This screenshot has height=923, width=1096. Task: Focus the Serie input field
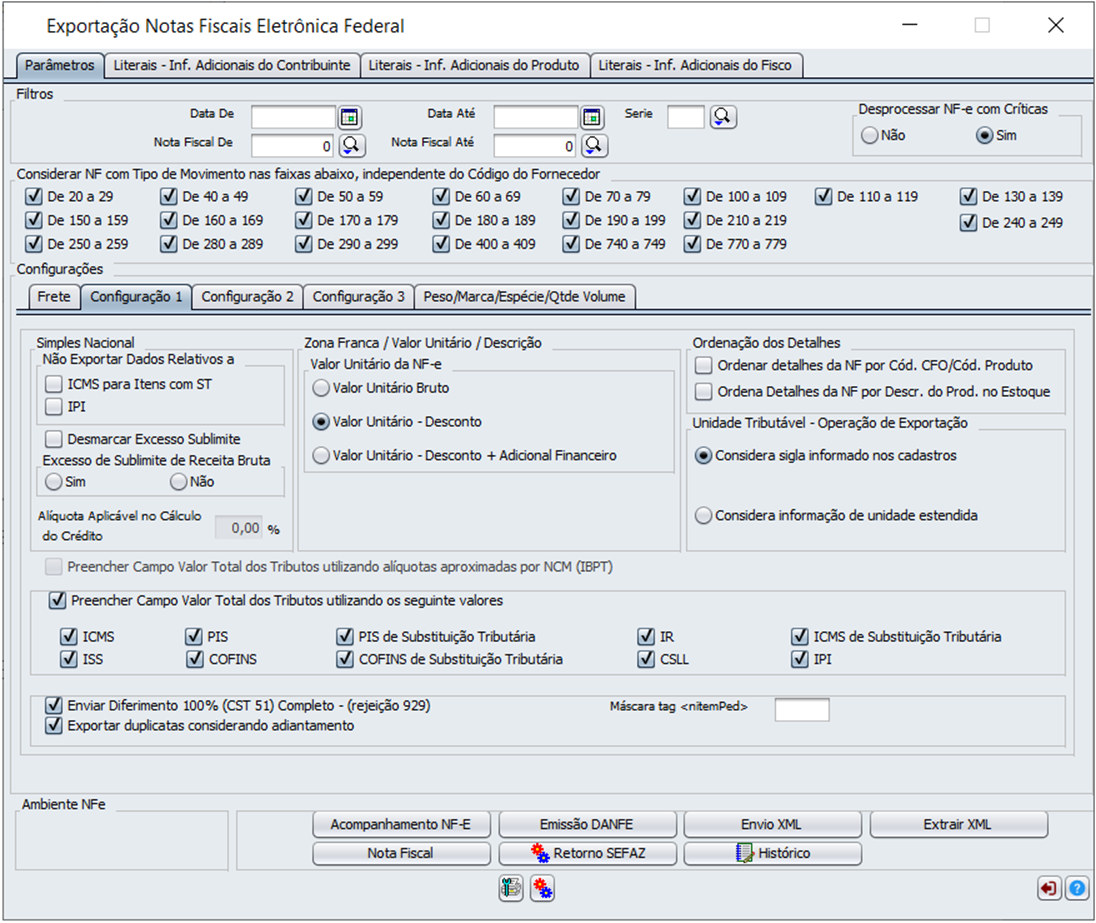[686, 117]
